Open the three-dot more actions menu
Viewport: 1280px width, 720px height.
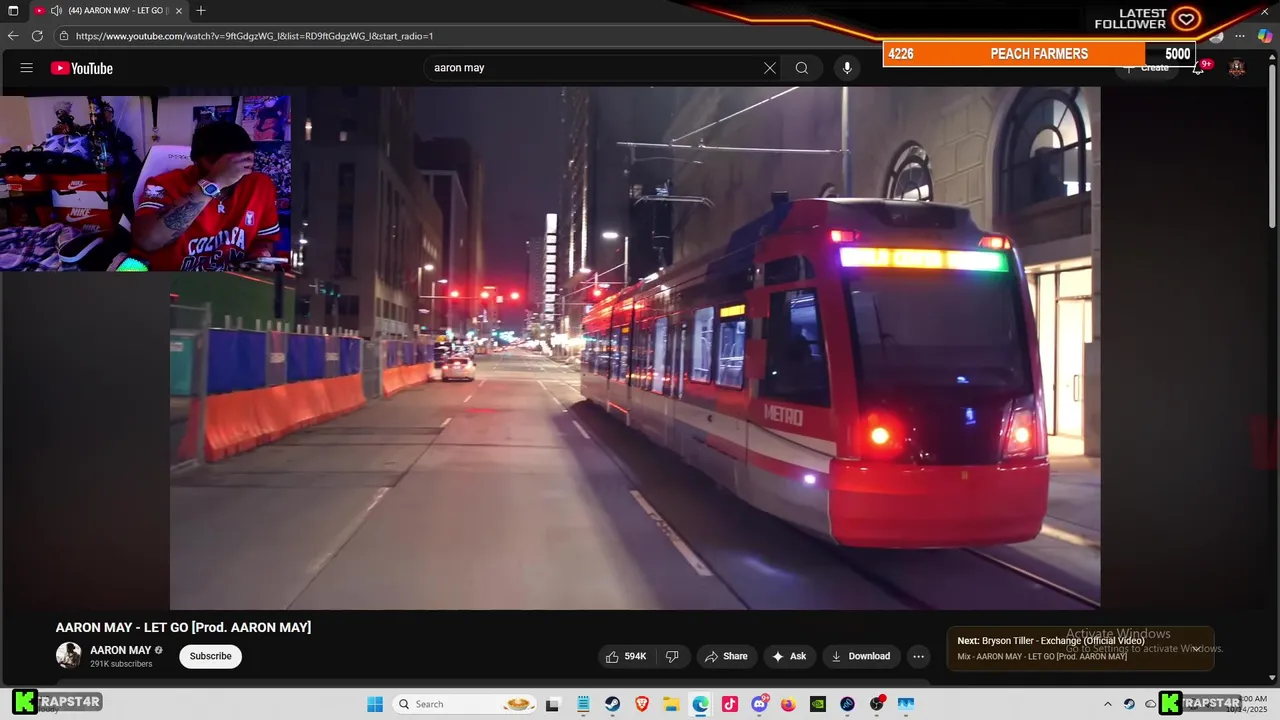pos(918,656)
